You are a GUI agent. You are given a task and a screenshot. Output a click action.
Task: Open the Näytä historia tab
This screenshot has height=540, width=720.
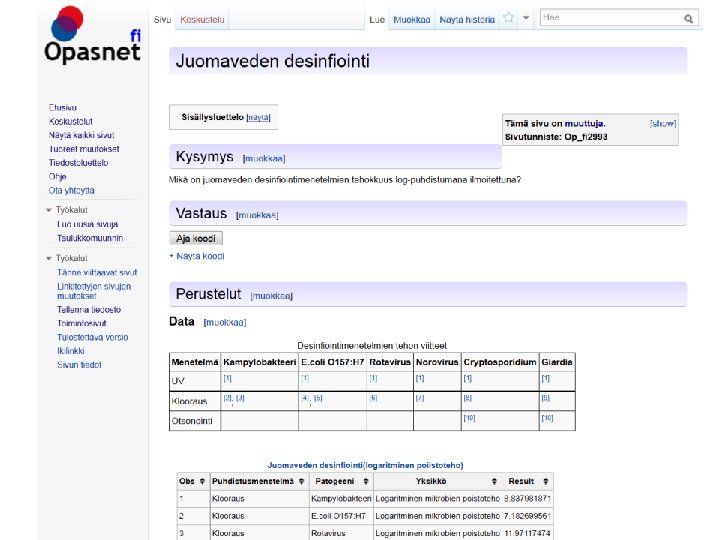(x=467, y=20)
